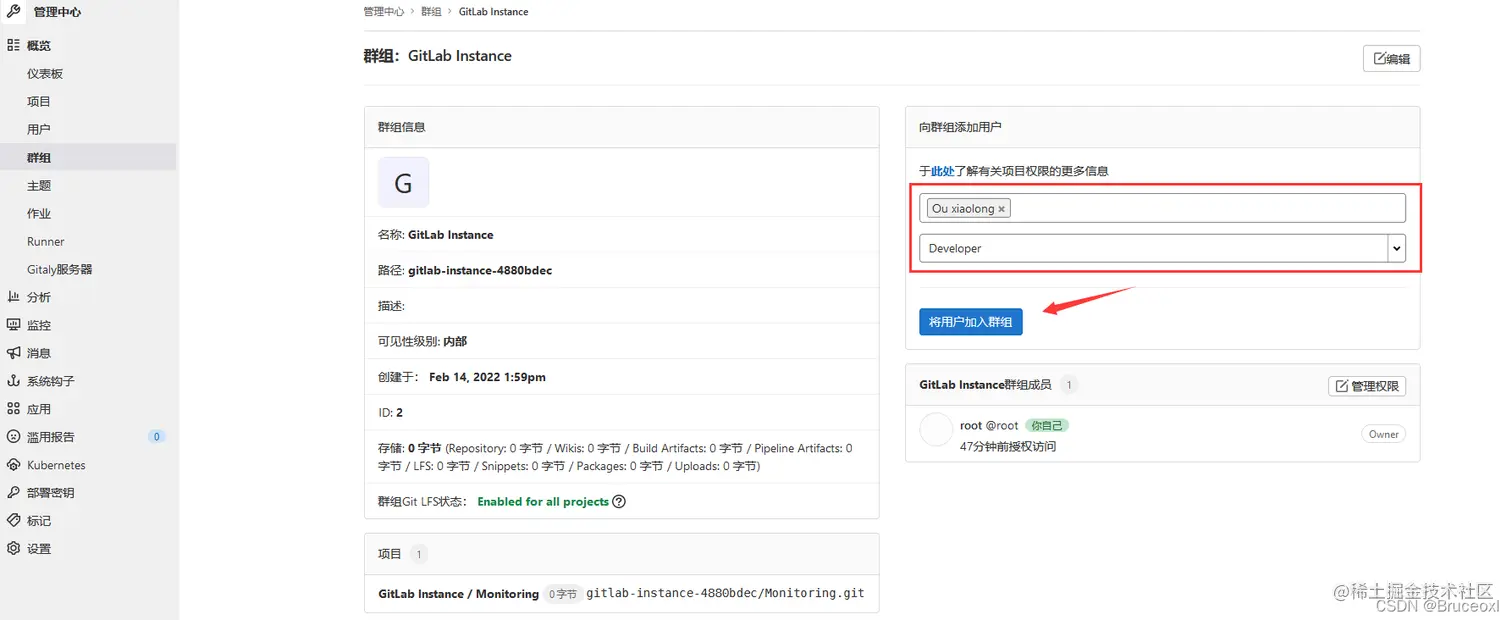Image resolution: width=1512 pixels, height=620 pixels.
Task: Click 将用户加入群组 button
Action: pyautogui.click(x=970, y=322)
